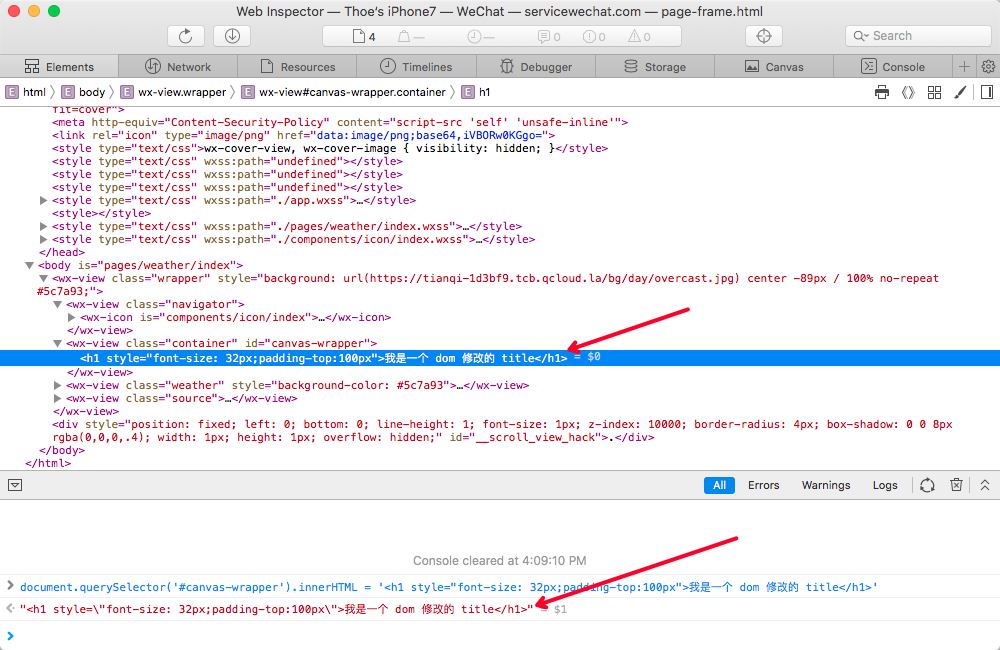This screenshot has width=1000, height=650.
Task: Select the wx-cover-view style element line
Action: tap(330, 149)
